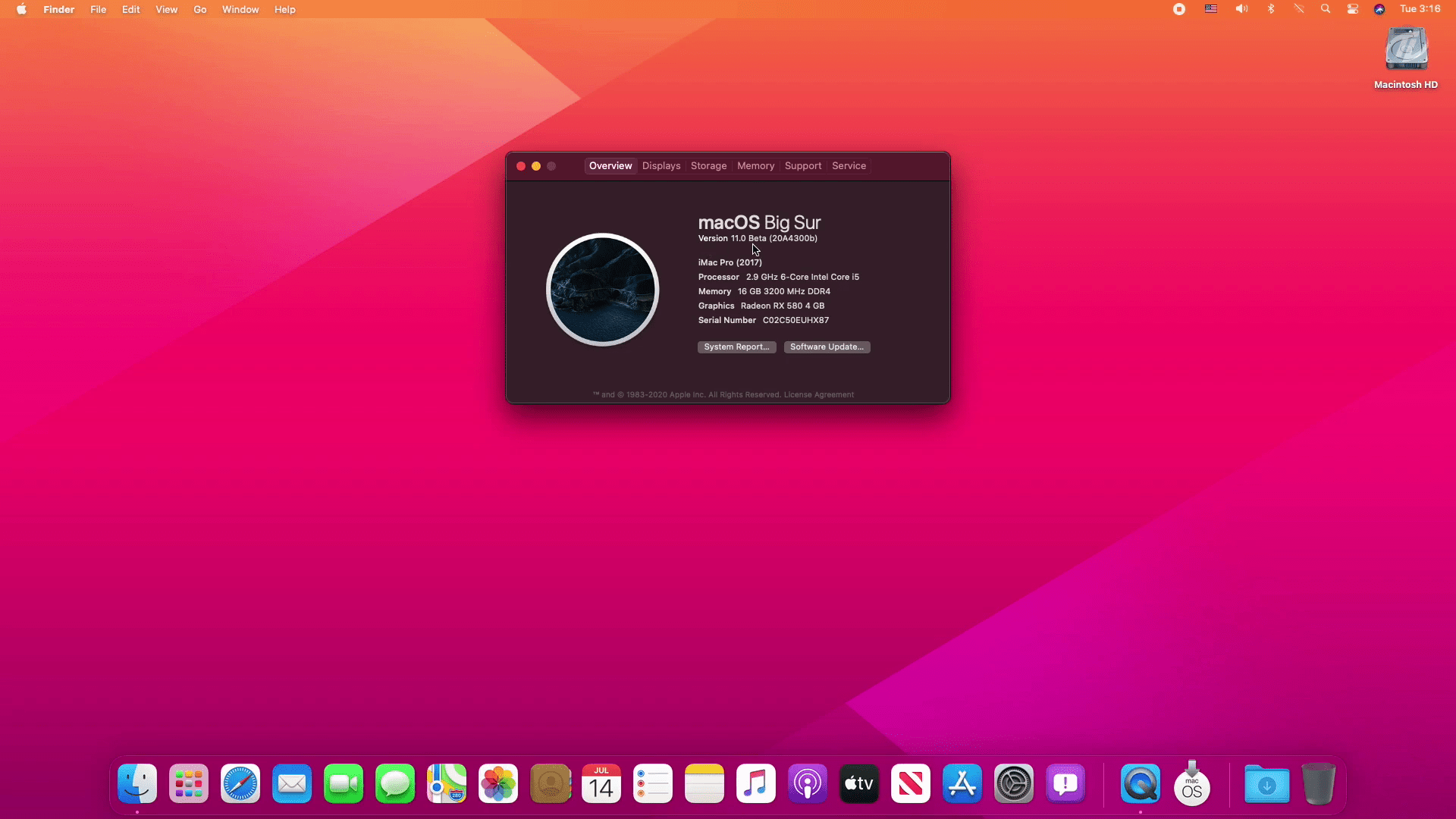Open the Service tab
Viewport: 1456px width, 819px height.
[849, 165]
